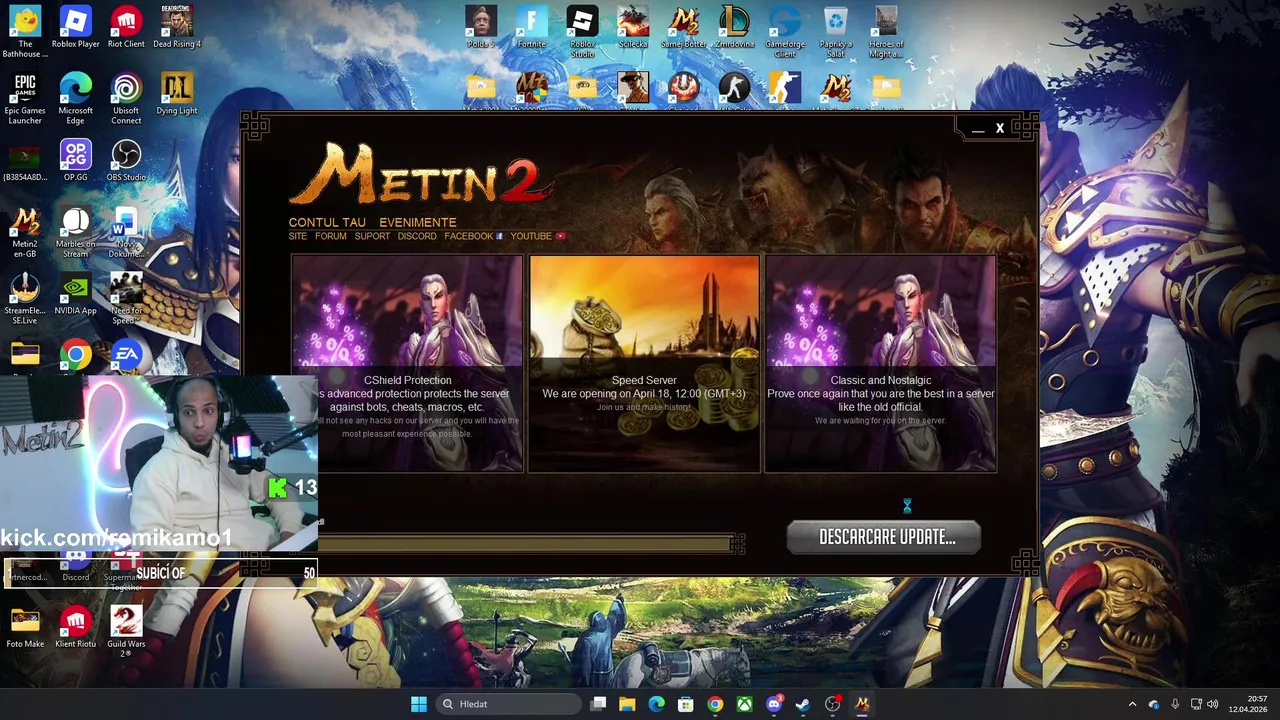The width and height of the screenshot is (1280, 720).
Task: Launch OBS Studio from the desktop
Action: 126,161
